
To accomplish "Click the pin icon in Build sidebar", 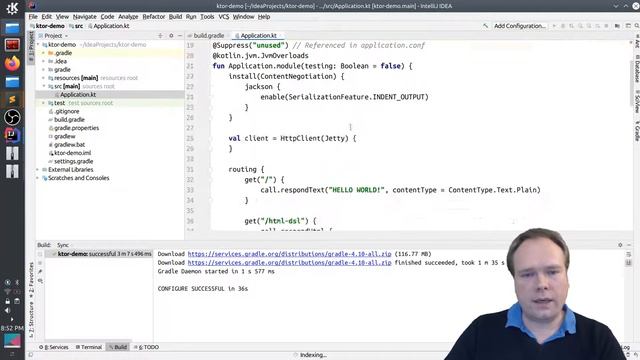I will [x=40, y=271].
